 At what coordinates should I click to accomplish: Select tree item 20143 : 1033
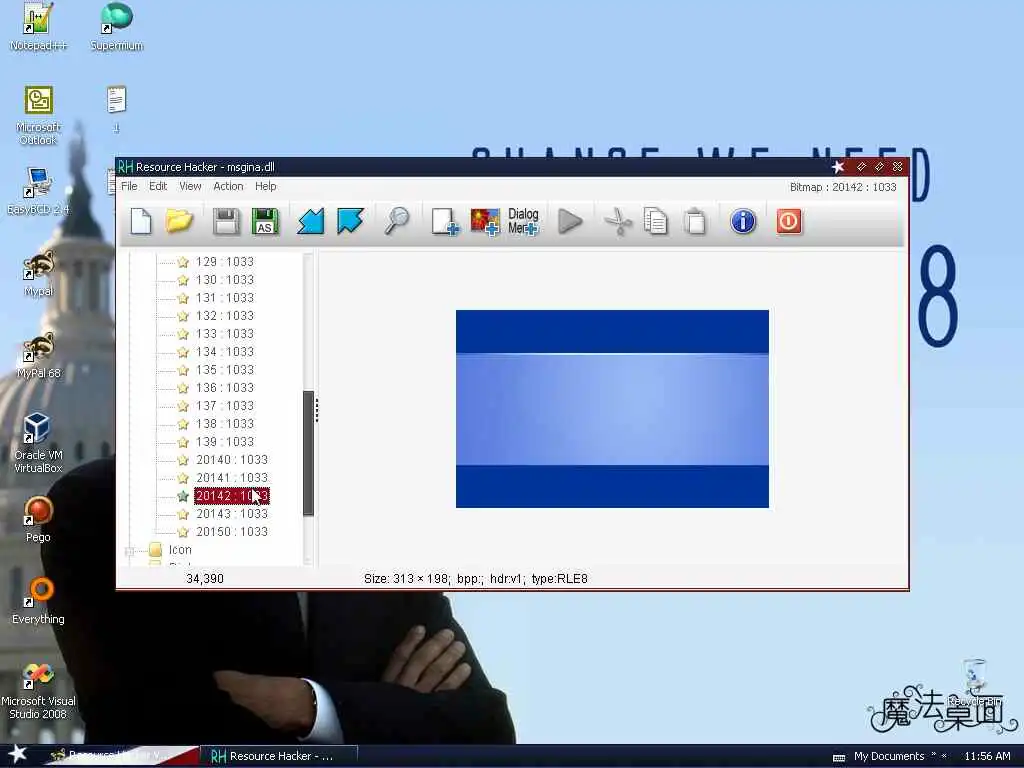[x=232, y=514]
